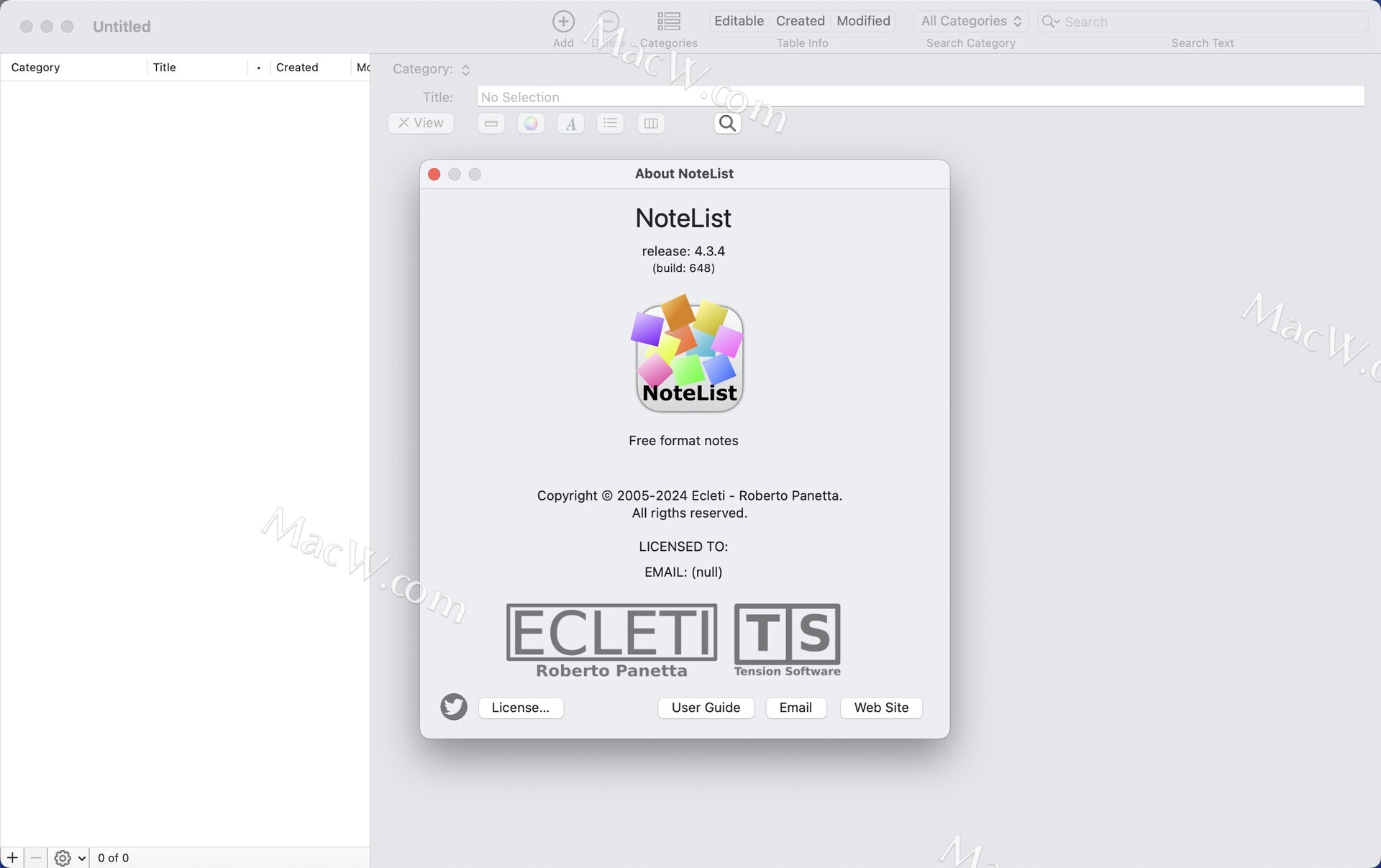Click the LICENSED TO: text
Viewport: 1381px width, 868px height.
[x=683, y=547]
